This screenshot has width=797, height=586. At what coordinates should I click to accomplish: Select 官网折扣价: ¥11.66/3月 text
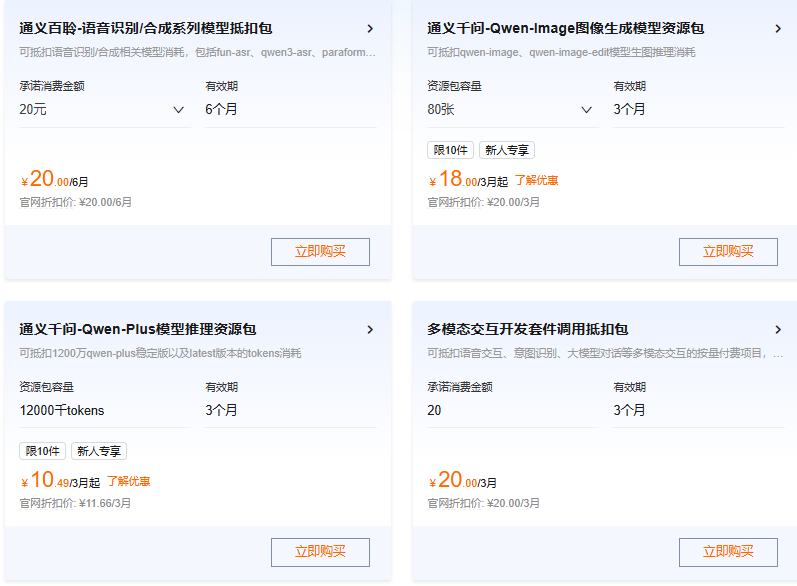click(x=75, y=503)
